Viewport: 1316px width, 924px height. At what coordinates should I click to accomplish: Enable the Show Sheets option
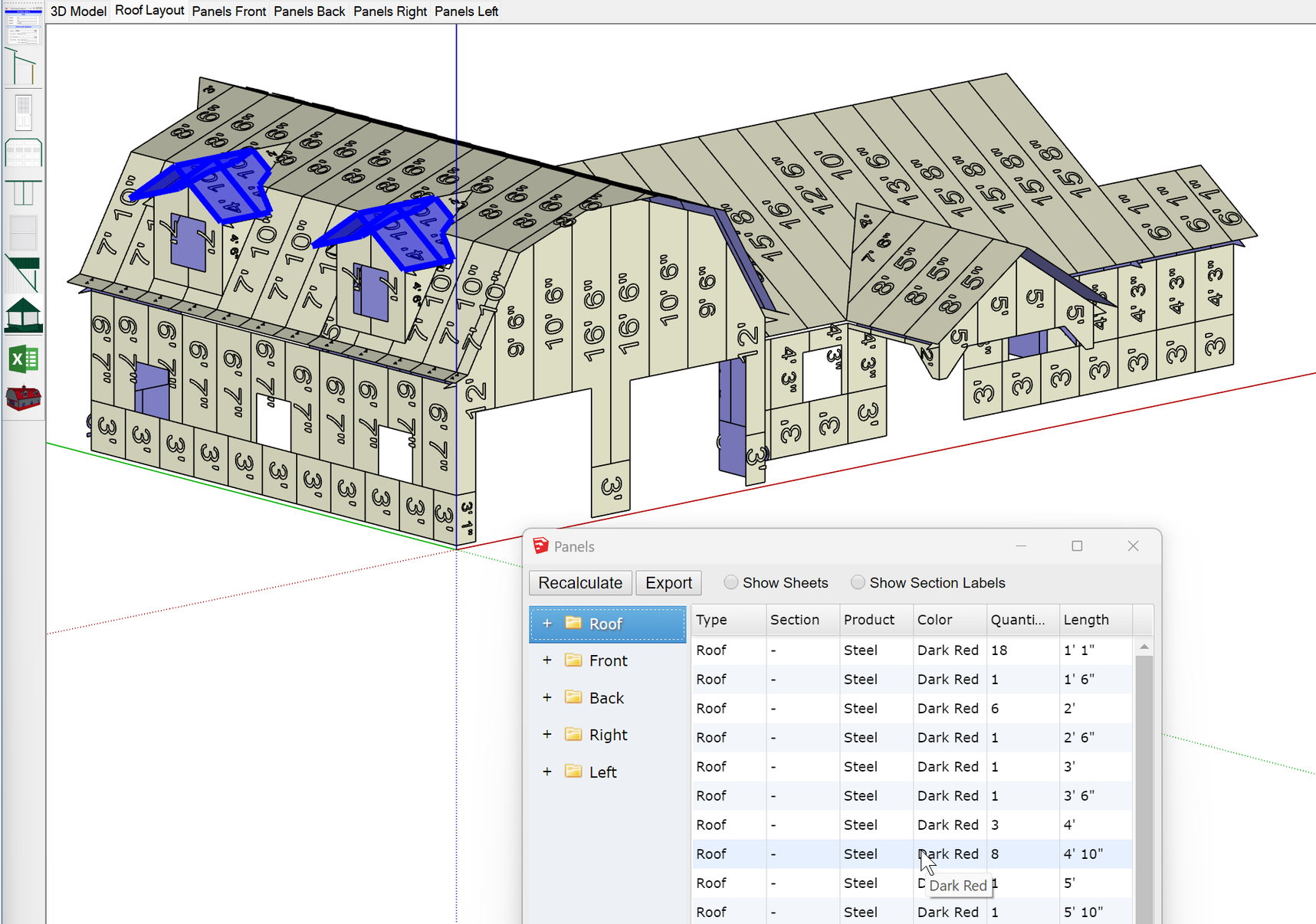click(731, 583)
